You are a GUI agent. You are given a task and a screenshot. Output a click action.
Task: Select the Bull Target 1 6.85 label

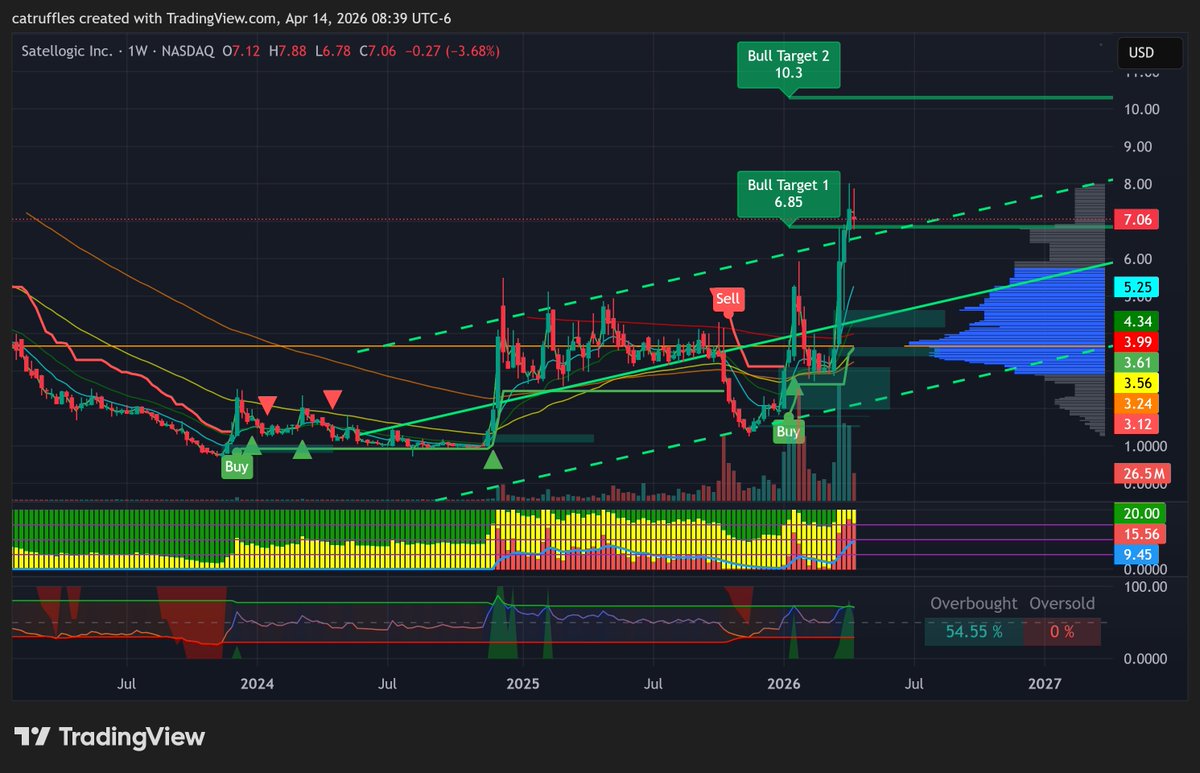(788, 193)
